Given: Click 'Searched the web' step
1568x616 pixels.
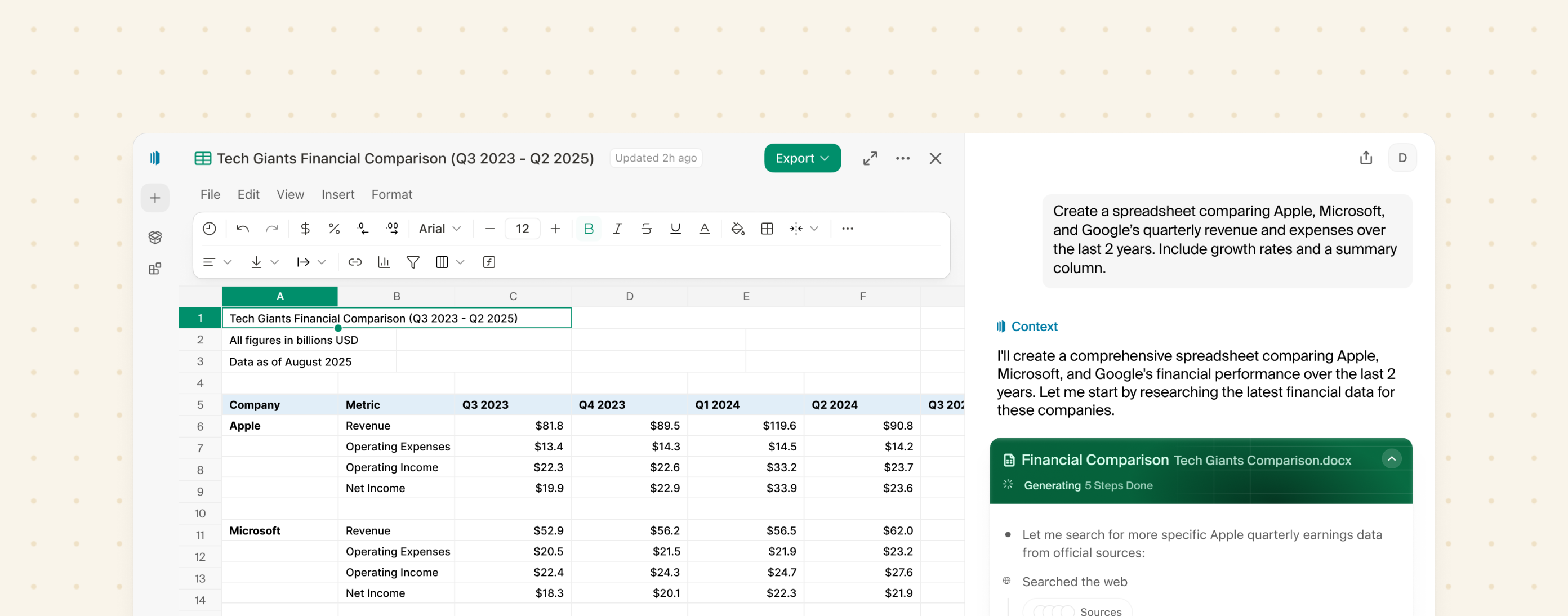Looking at the screenshot, I should click(1075, 582).
